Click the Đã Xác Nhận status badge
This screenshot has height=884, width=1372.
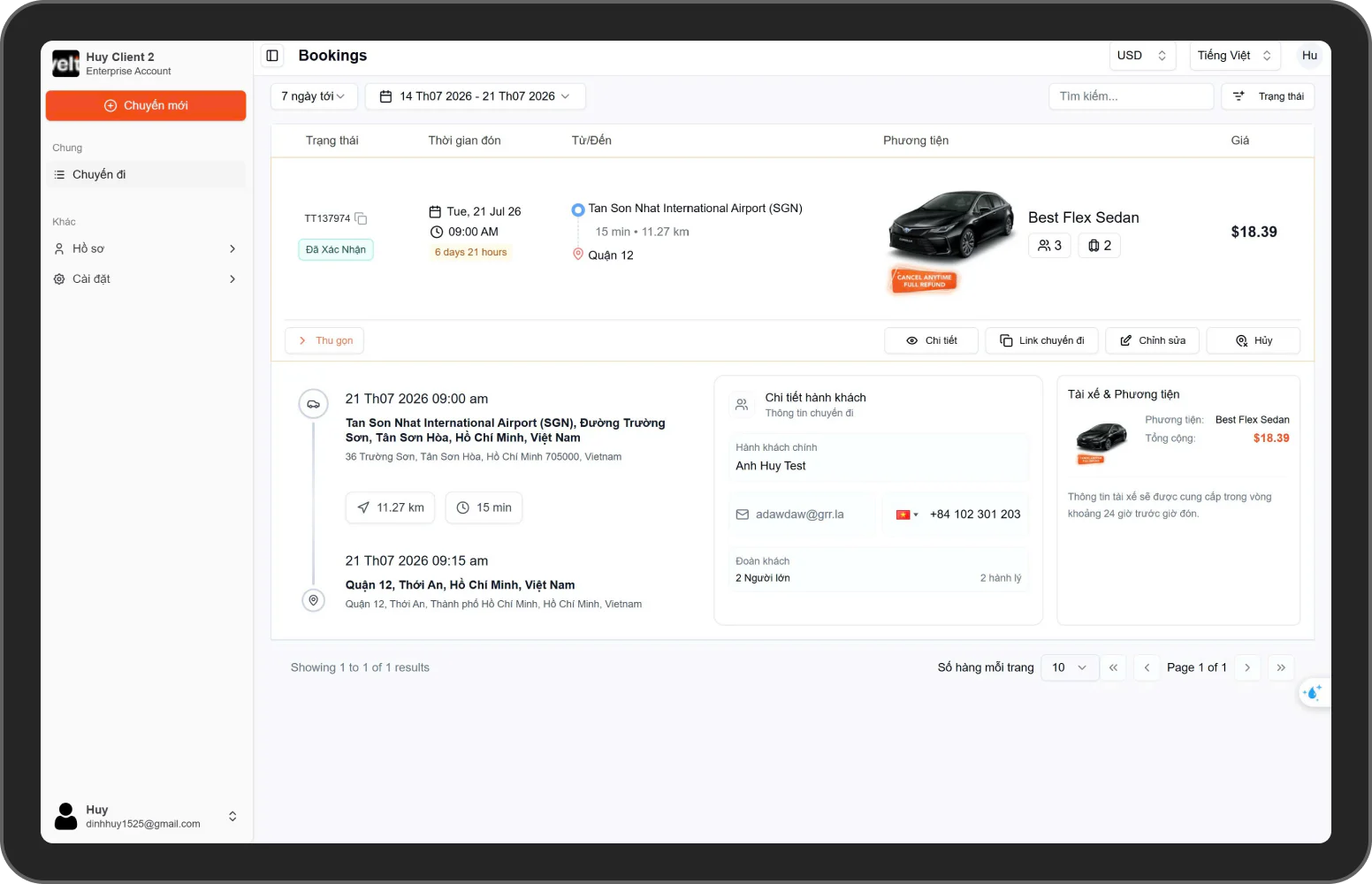(336, 250)
